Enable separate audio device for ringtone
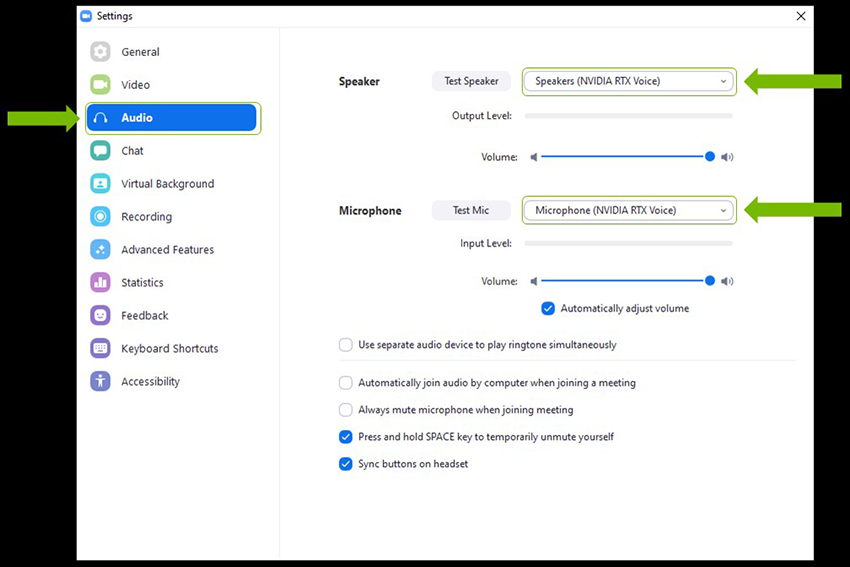Image resolution: width=850 pixels, height=567 pixels. click(x=346, y=345)
